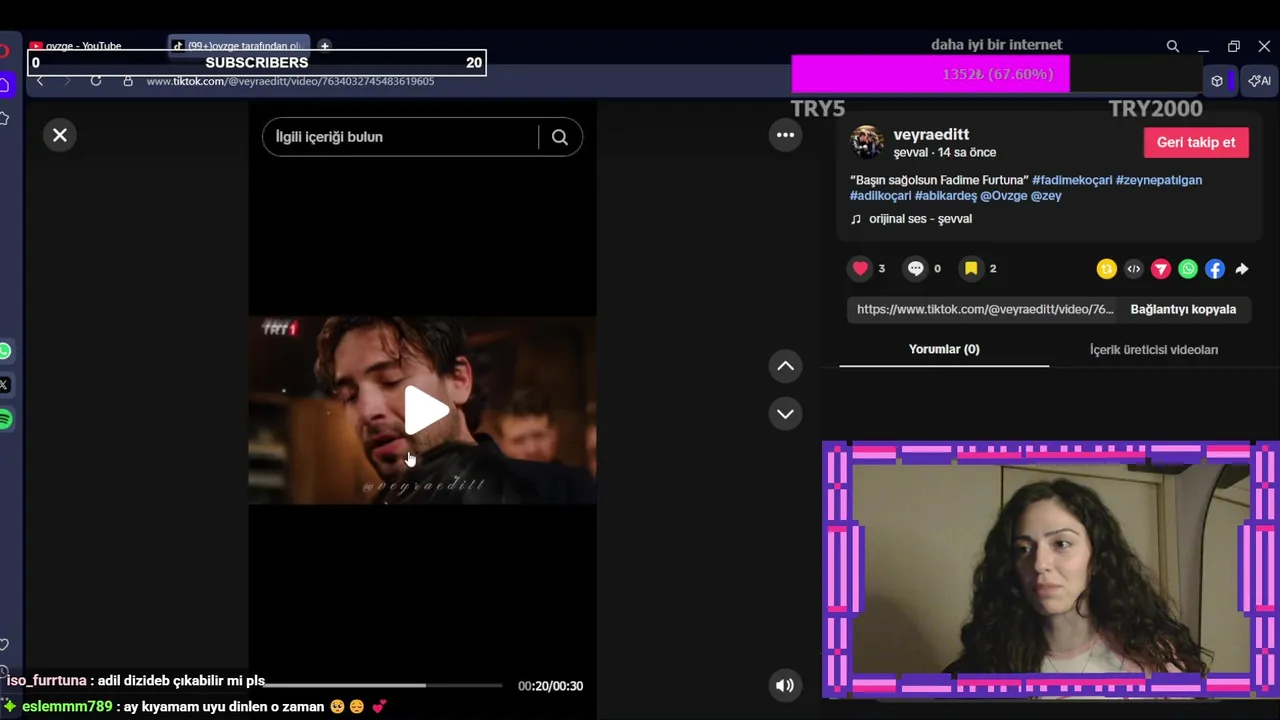Click the browser back arrow

point(40,81)
